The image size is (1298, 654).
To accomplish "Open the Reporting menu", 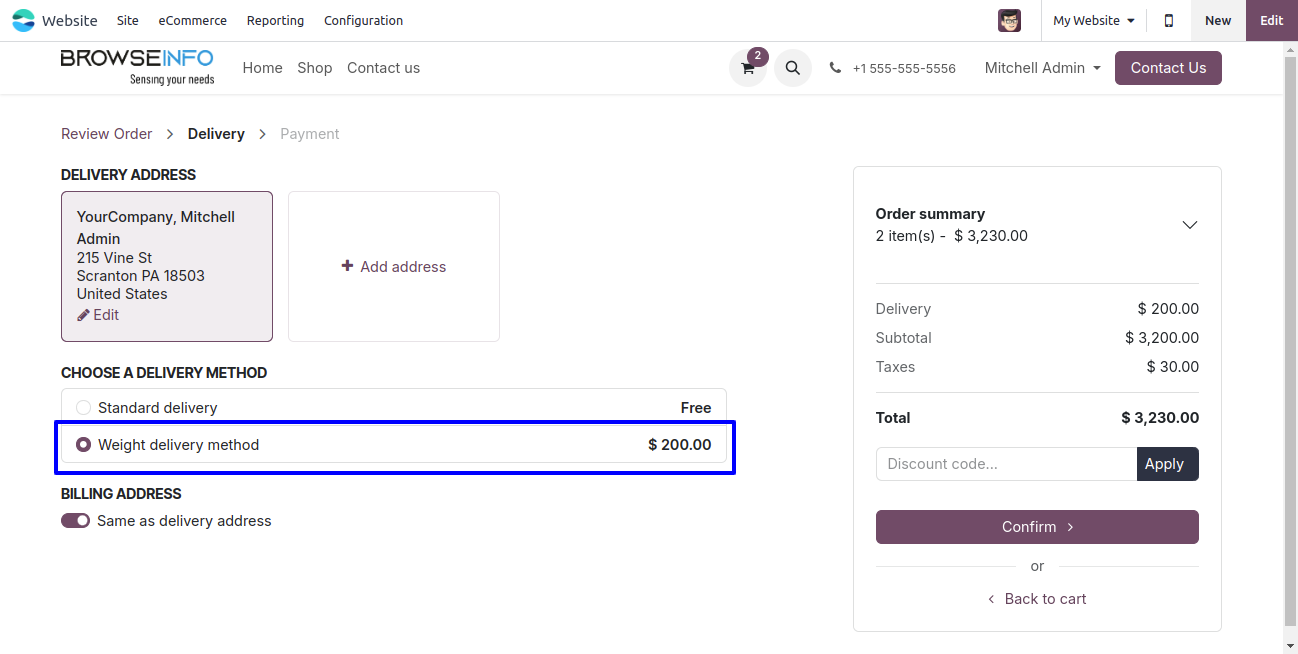I will 275,20.
